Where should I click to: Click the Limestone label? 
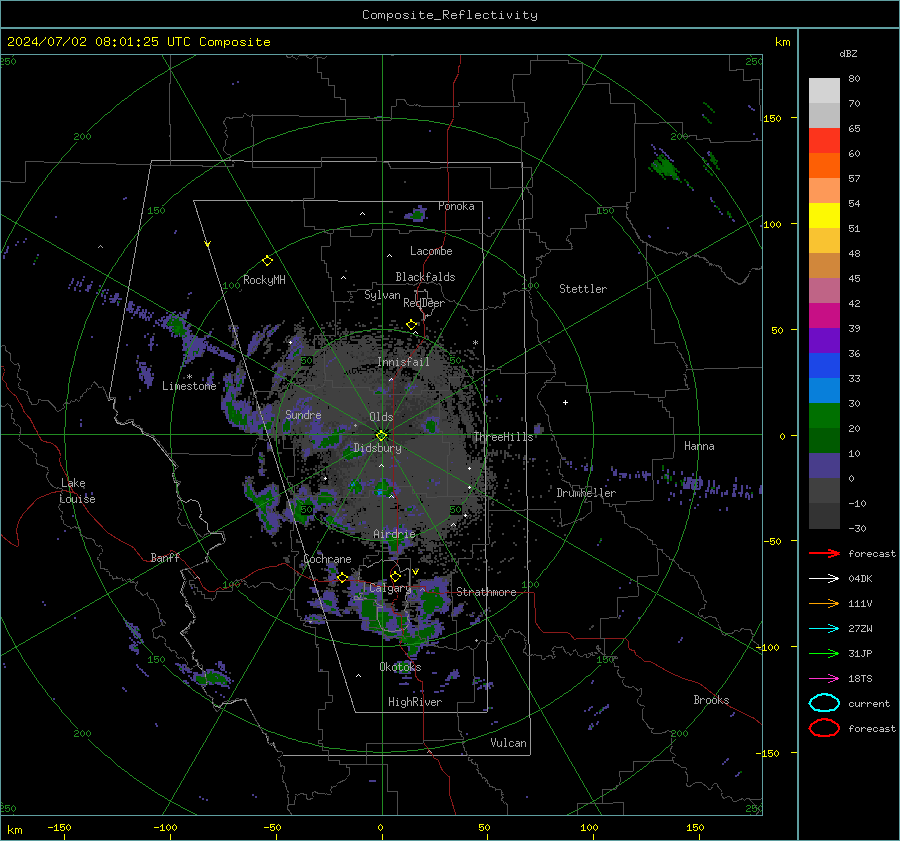click(189, 386)
